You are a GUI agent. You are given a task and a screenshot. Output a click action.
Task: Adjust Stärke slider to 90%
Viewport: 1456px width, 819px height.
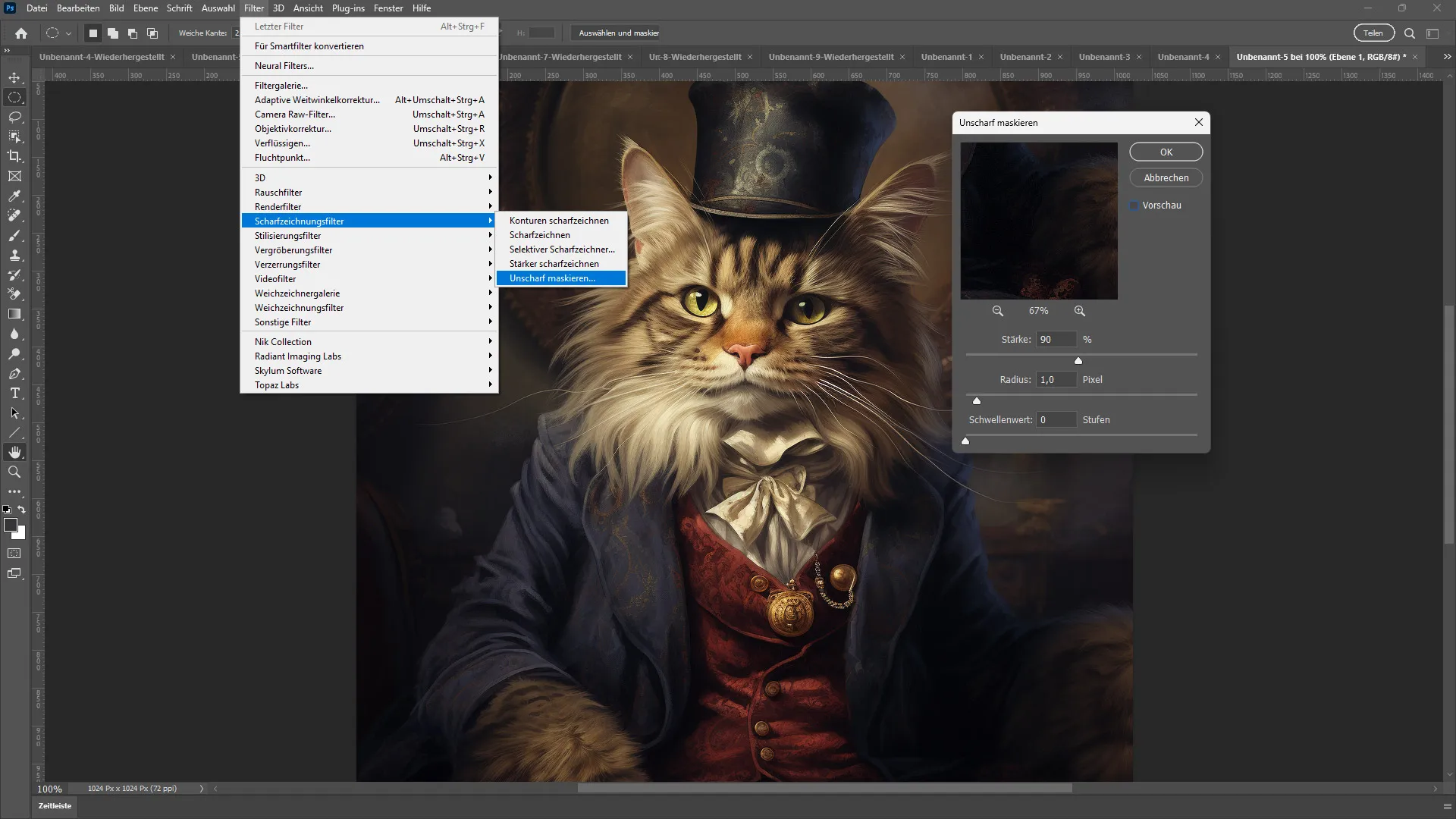click(x=1078, y=360)
